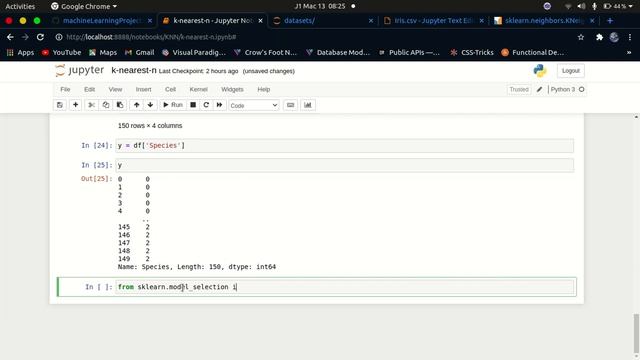Viewport: 640px width, 360px height.
Task: Paste cells below icon
Action: tap(120, 105)
